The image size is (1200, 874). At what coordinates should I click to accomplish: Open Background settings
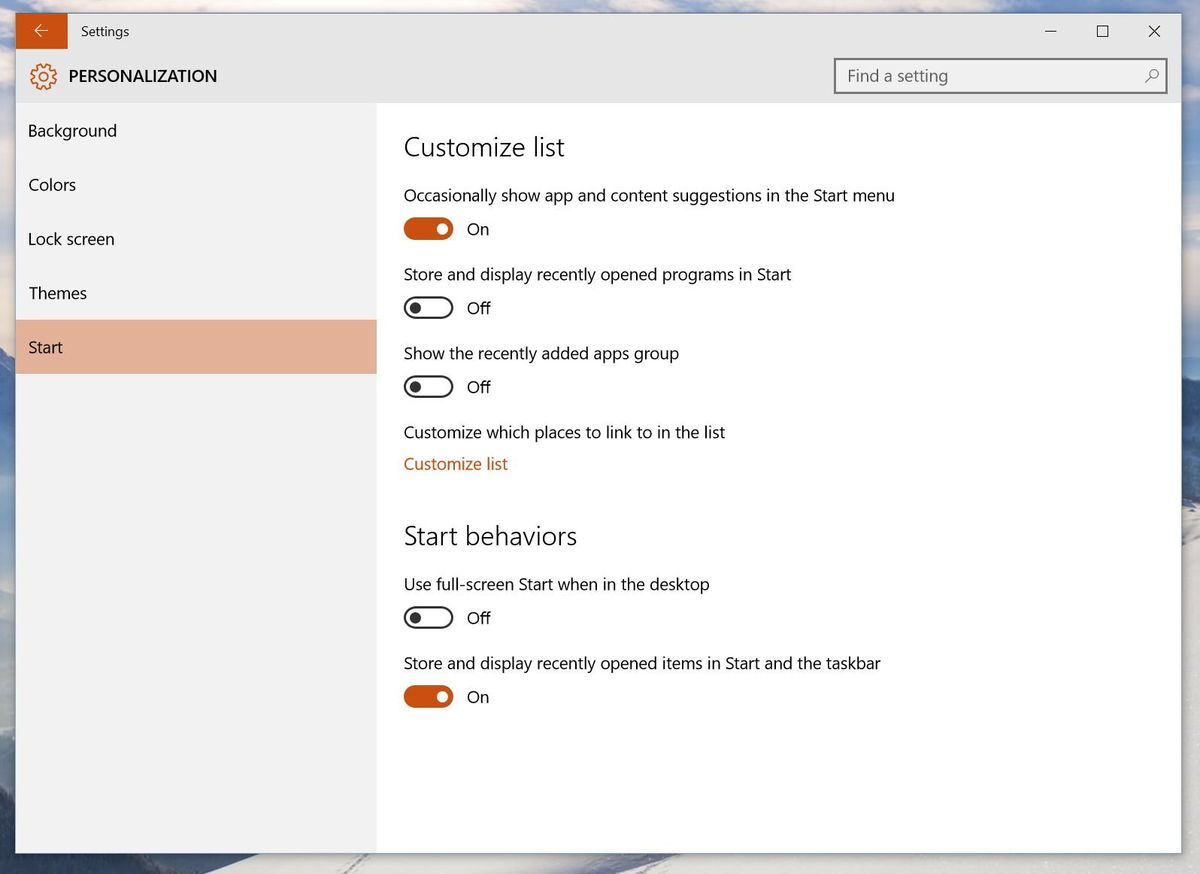[x=72, y=130]
